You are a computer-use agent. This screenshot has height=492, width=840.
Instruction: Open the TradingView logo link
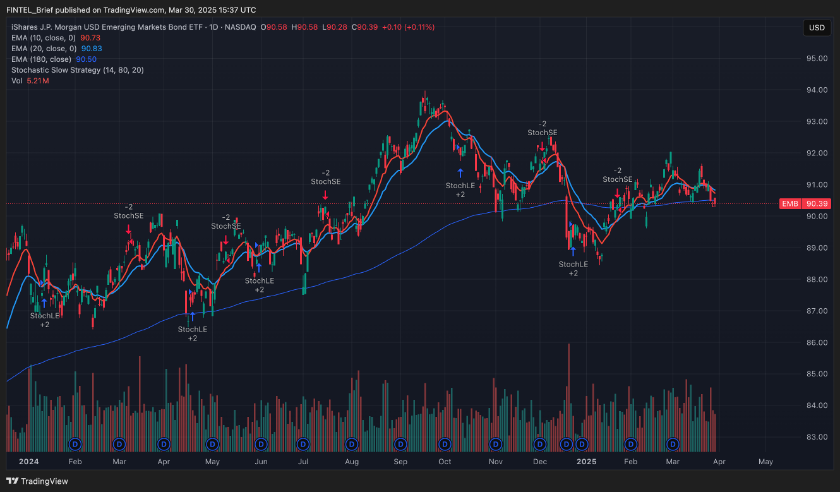[37, 481]
